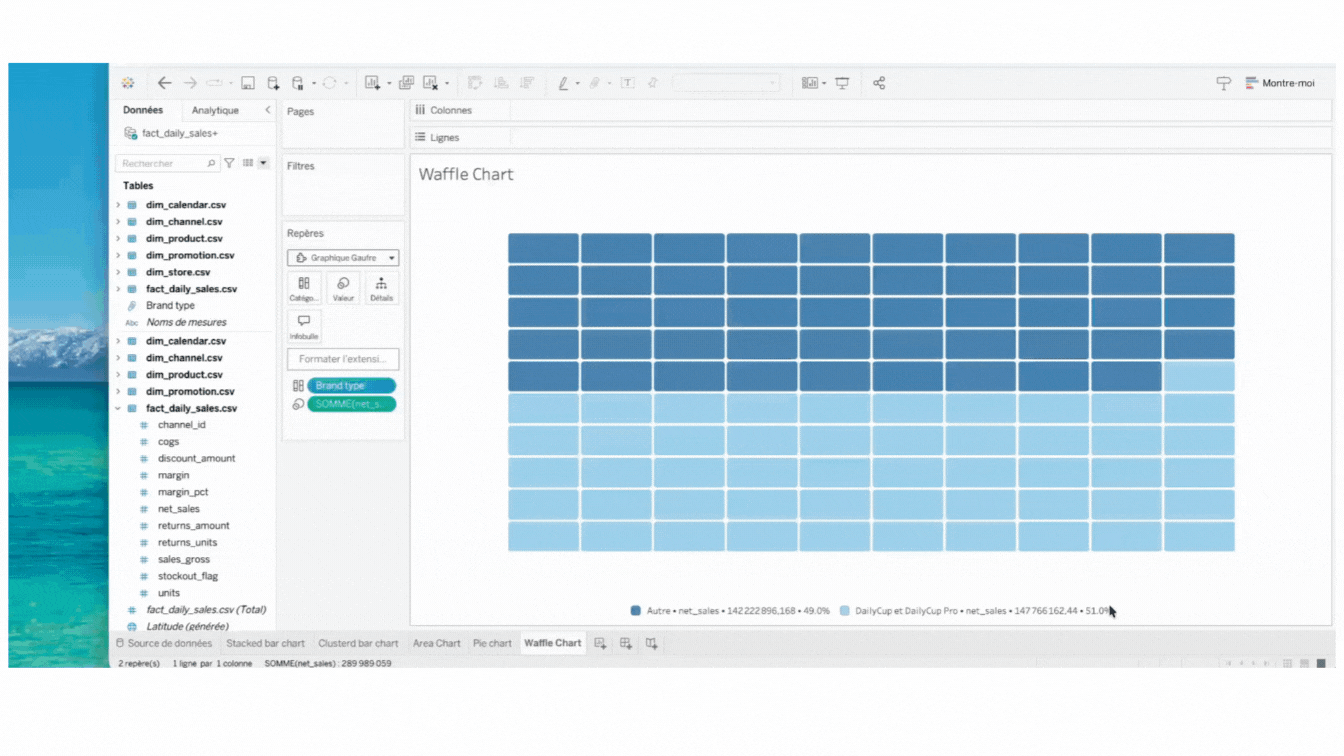Click the undo back arrow in toolbar
The width and height of the screenshot is (1344, 756).
(x=165, y=83)
